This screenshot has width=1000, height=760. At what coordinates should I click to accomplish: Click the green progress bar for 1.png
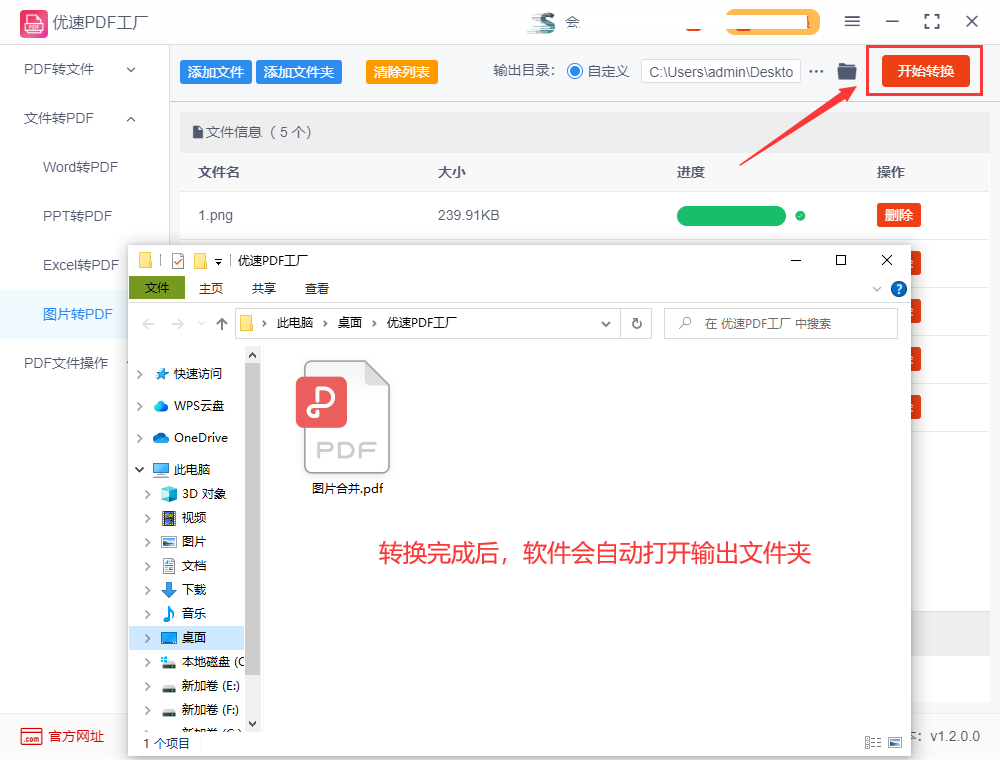731,216
